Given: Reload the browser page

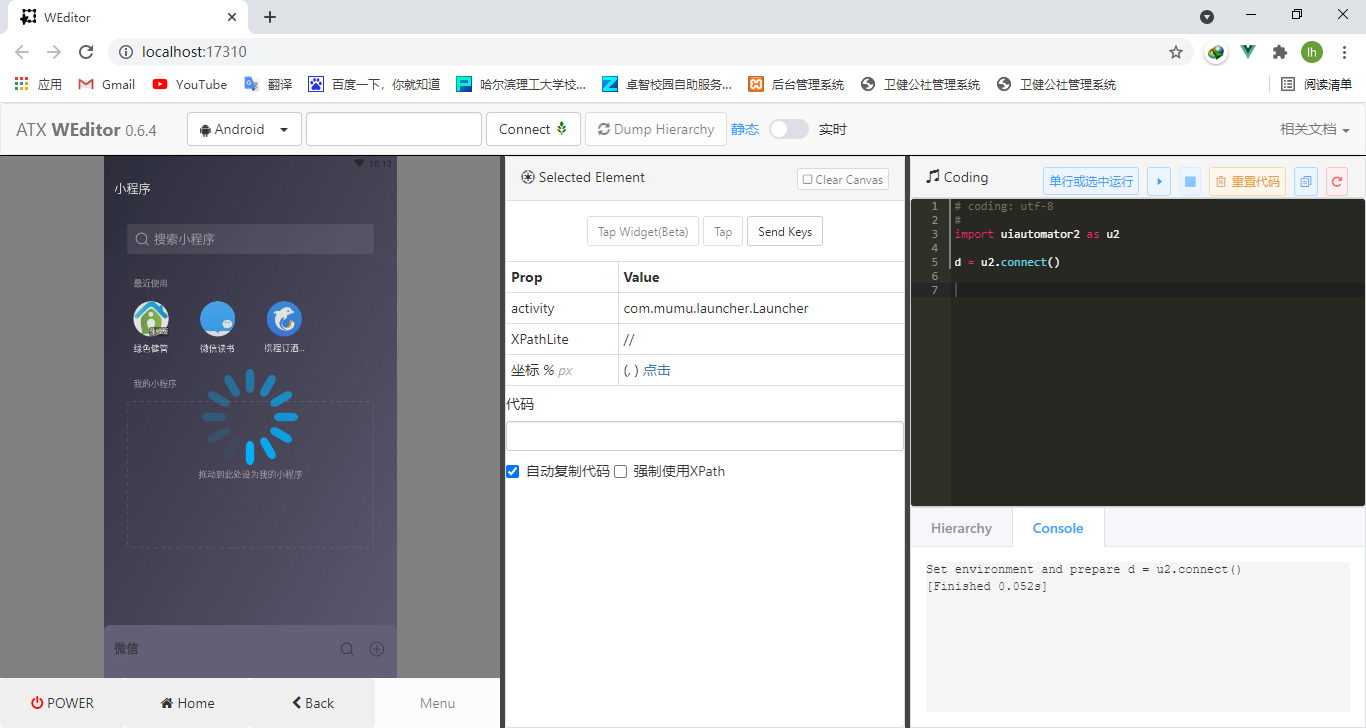Looking at the screenshot, I should (x=86, y=52).
